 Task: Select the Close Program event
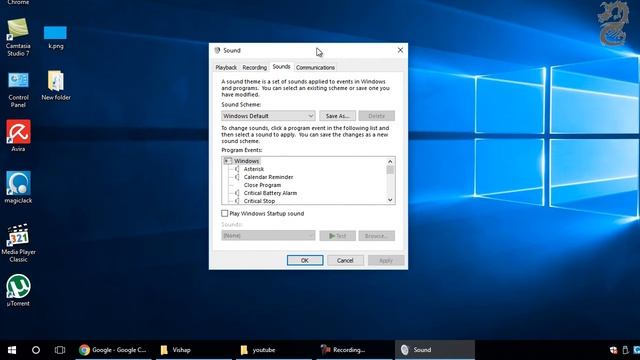[262, 185]
